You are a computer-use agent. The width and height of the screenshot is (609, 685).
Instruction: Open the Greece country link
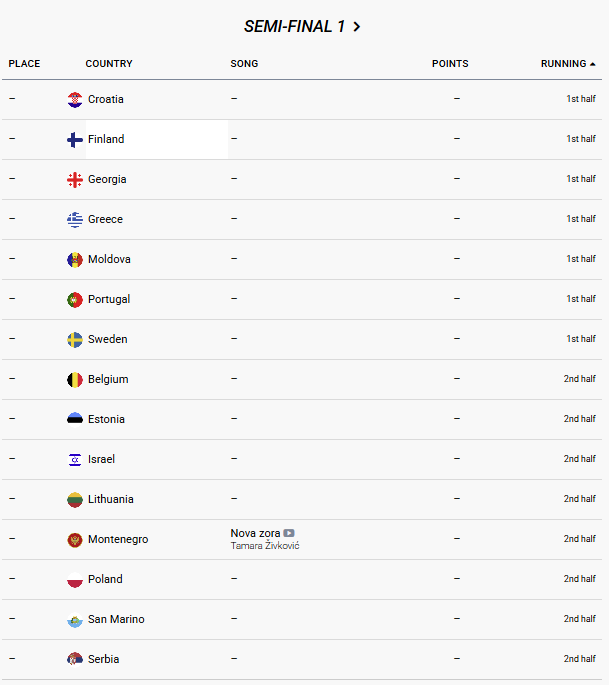click(x=105, y=219)
